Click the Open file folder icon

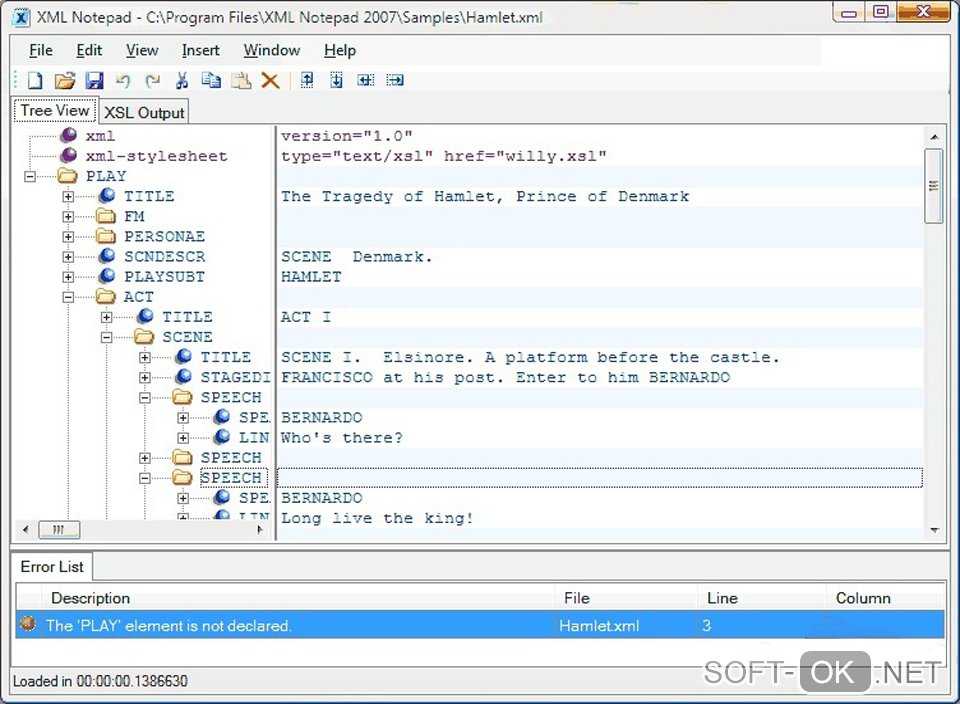tap(64, 81)
